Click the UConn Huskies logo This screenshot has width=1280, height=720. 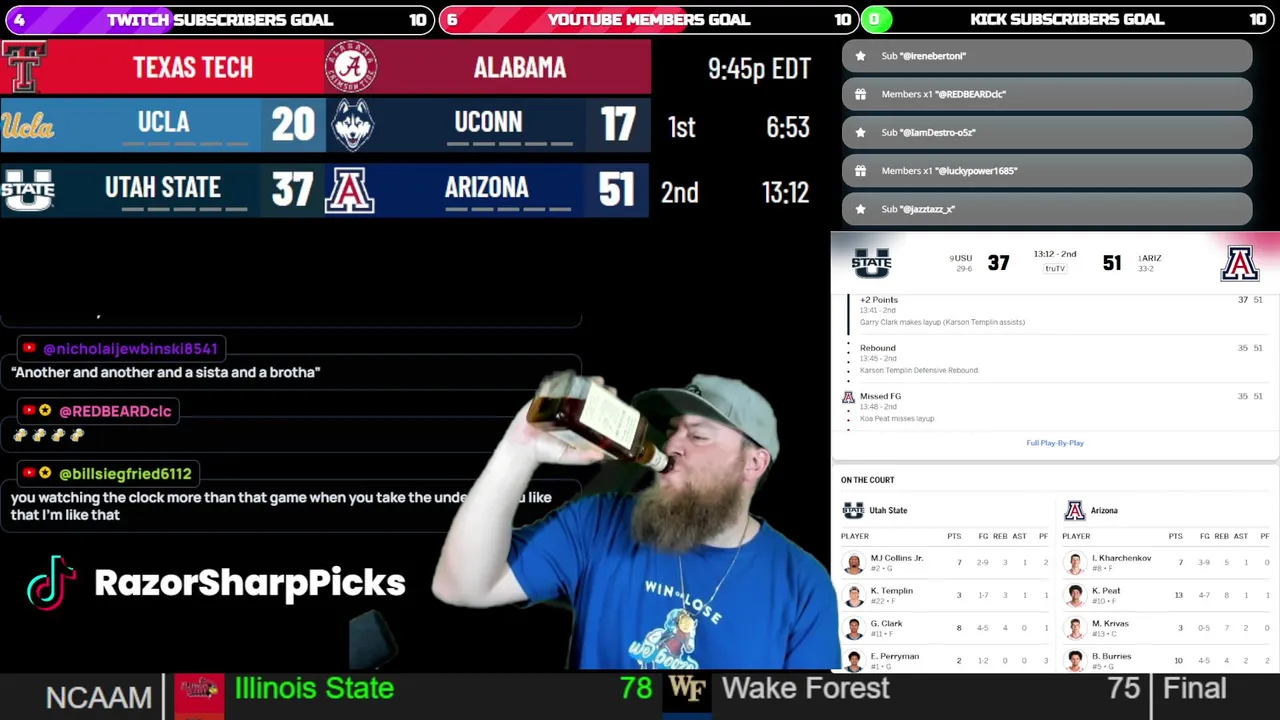[x=352, y=126]
